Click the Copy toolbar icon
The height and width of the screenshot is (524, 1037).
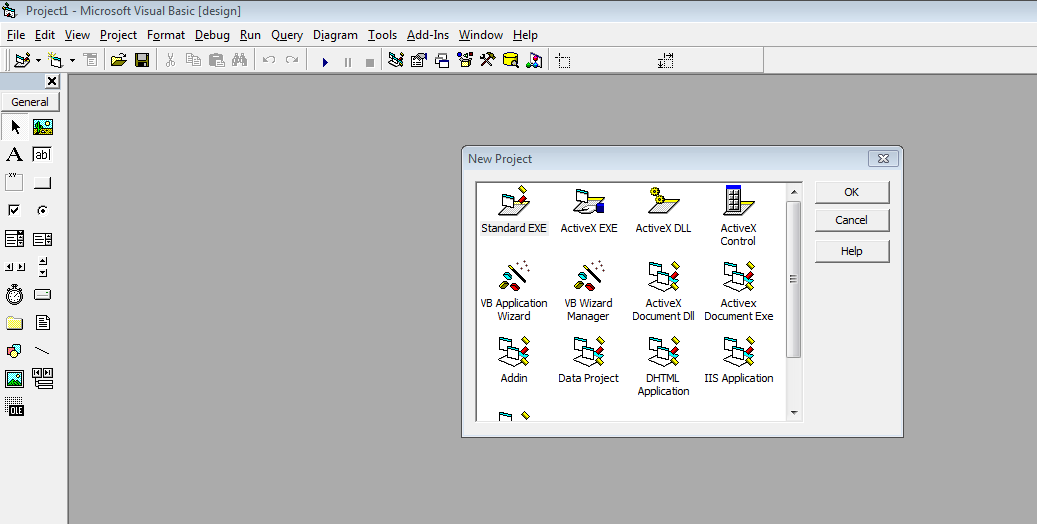(193, 61)
